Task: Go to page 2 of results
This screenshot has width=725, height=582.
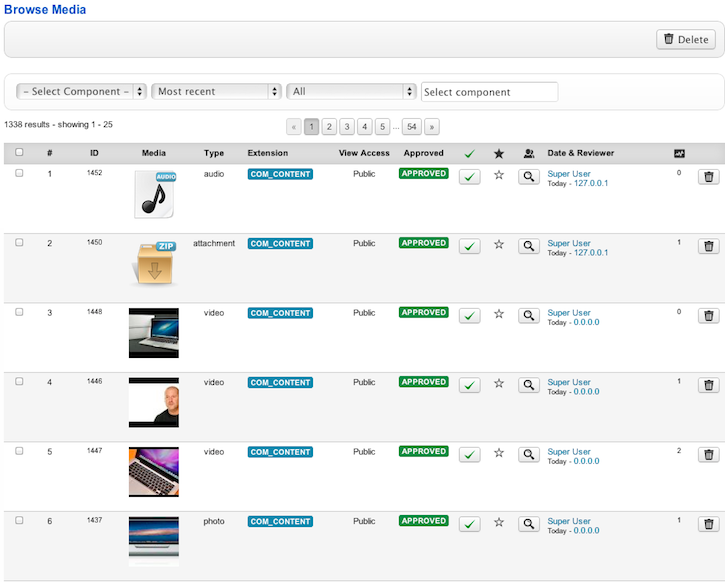Action: tap(329, 127)
